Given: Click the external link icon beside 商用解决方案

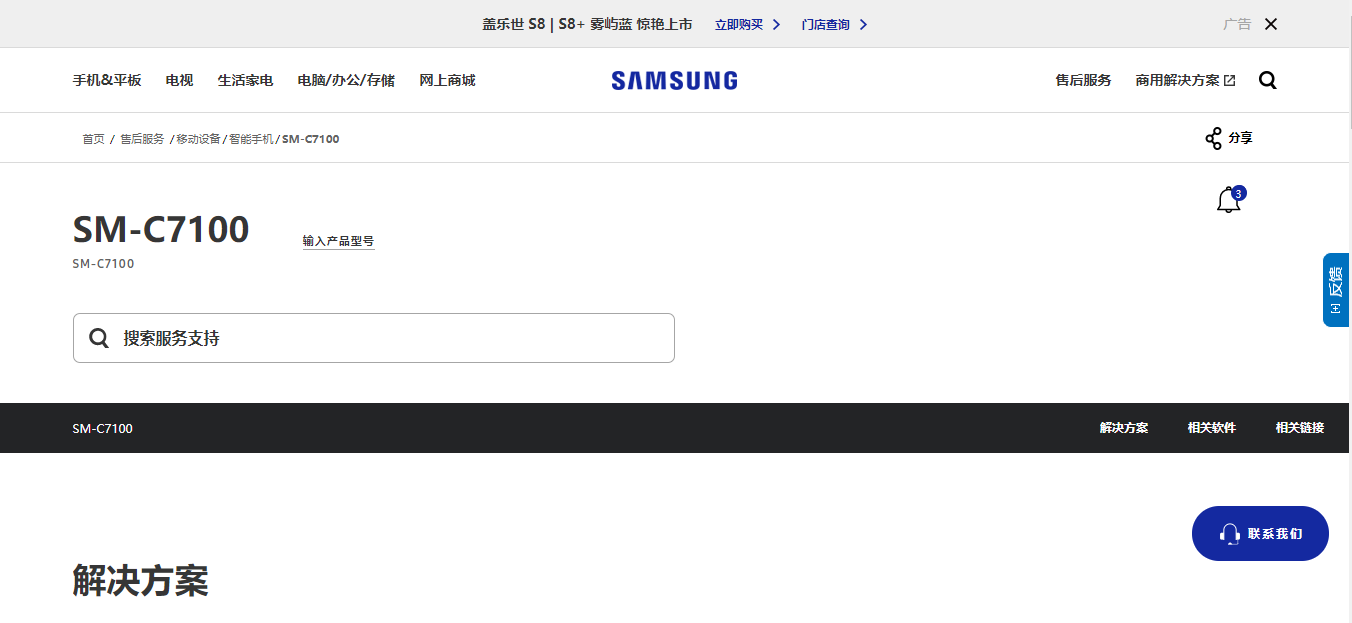Looking at the screenshot, I should pos(1230,80).
